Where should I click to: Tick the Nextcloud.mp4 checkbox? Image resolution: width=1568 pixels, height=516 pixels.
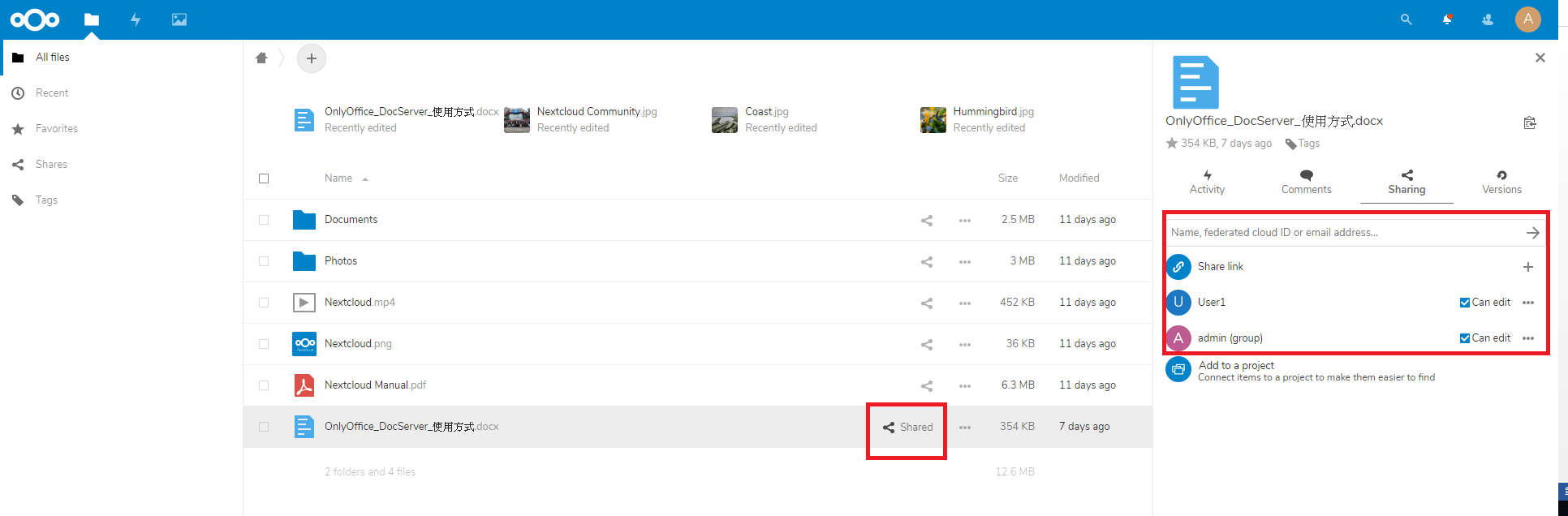[264, 303]
